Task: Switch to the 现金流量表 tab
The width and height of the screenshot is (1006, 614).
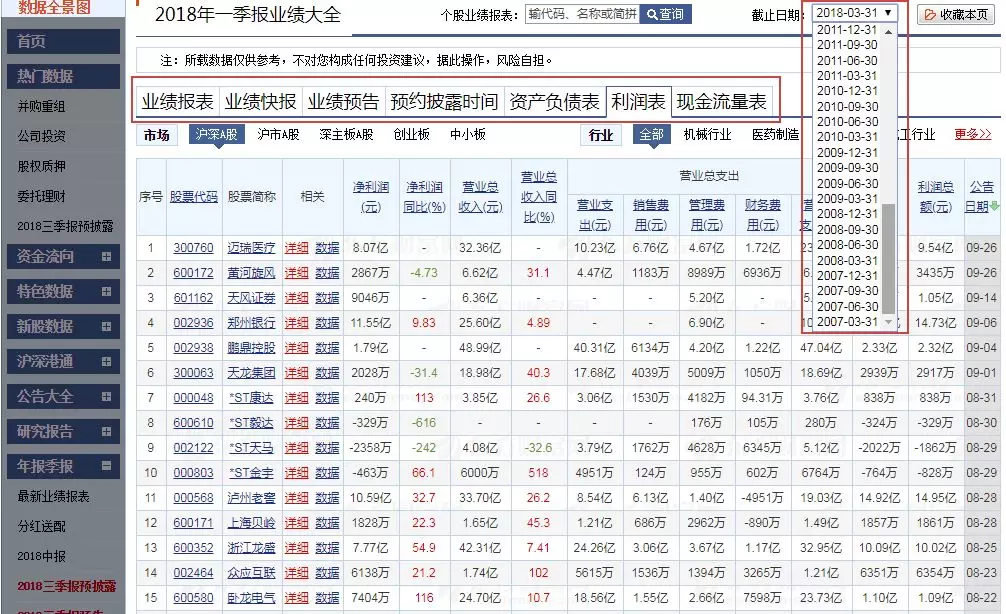Action: (721, 101)
